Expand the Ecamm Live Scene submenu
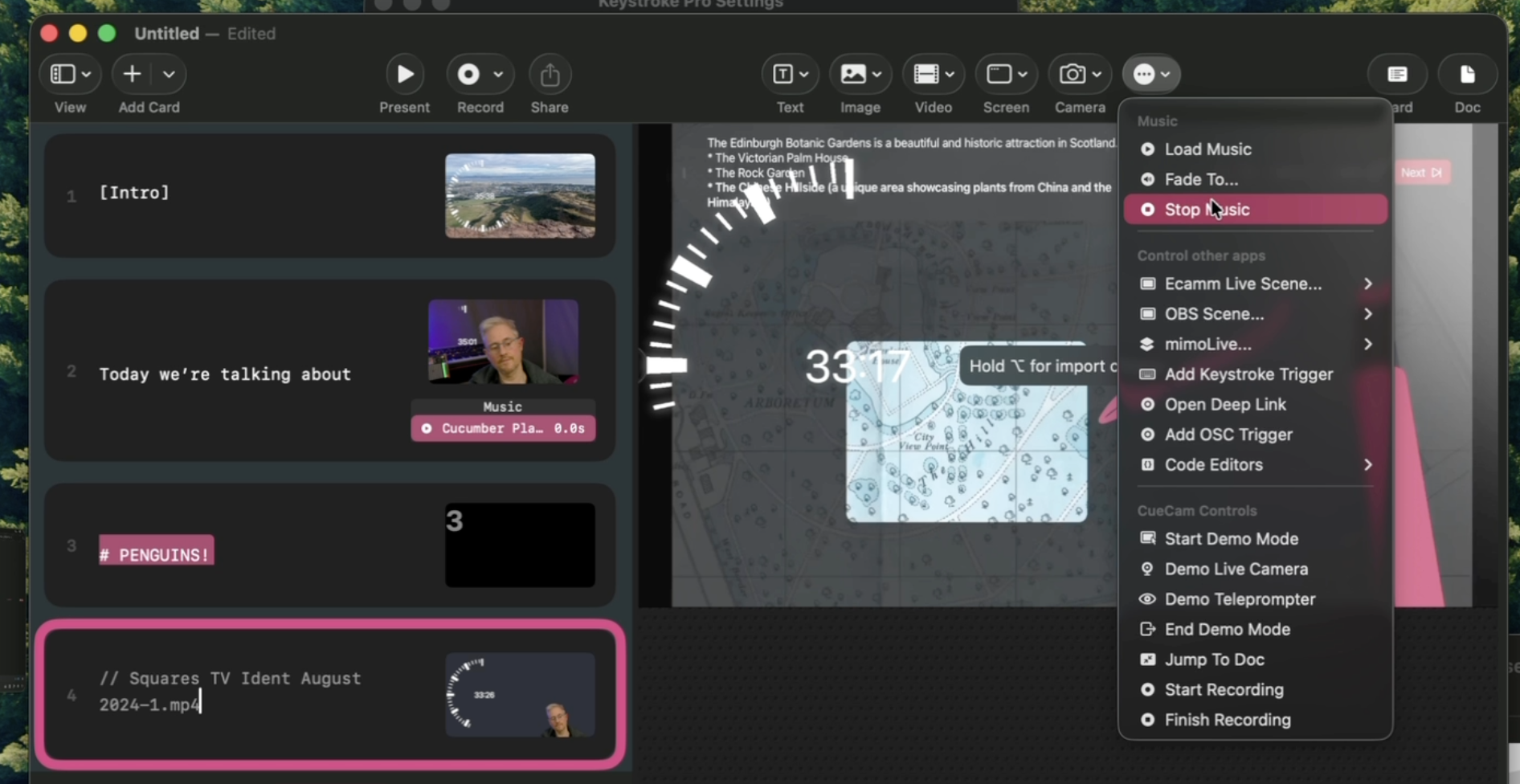The width and height of the screenshot is (1520, 784). point(1367,284)
